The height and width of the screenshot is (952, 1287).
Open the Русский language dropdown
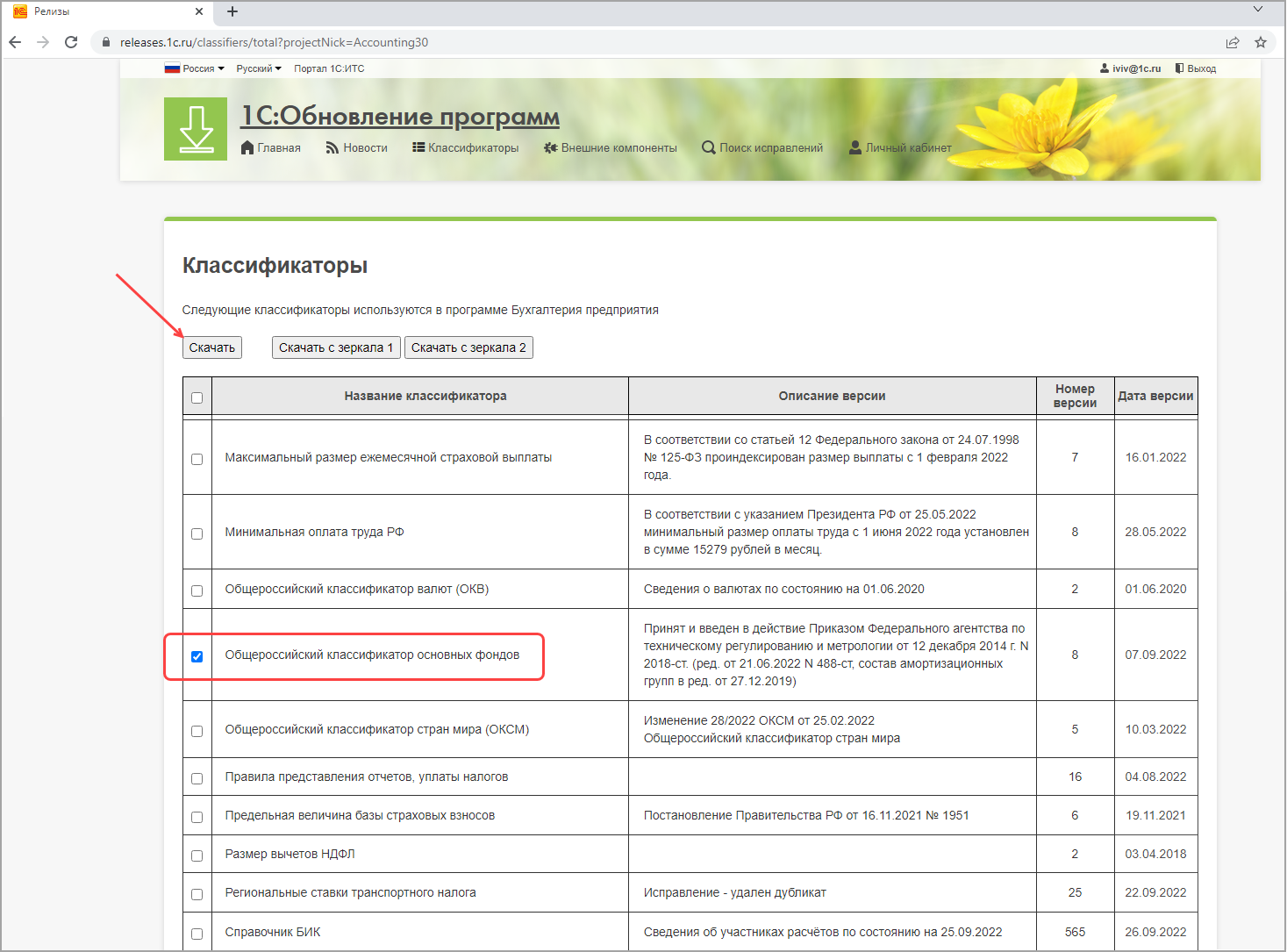[259, 68]
